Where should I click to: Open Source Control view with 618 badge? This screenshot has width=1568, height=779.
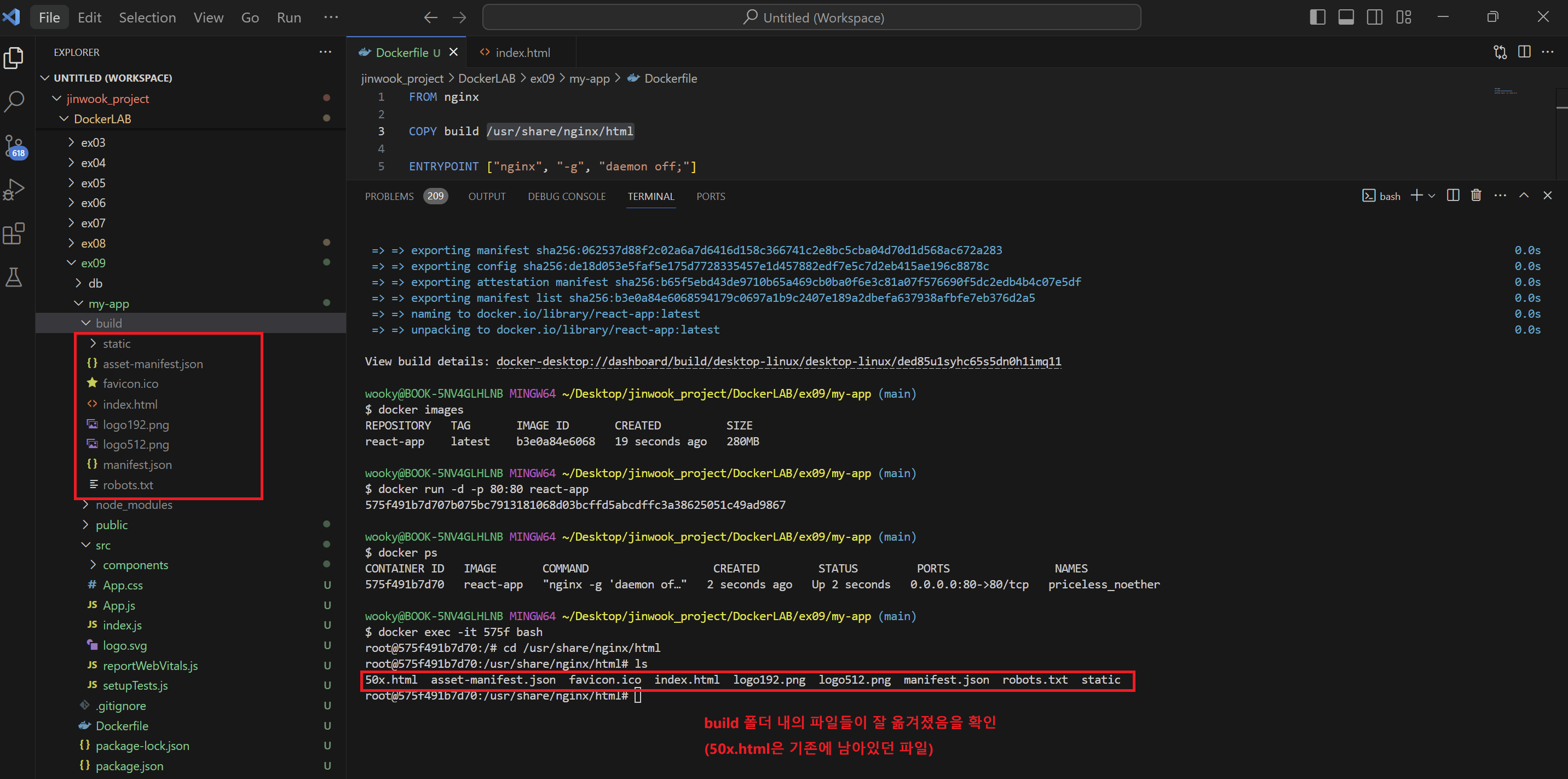pyautogui.click(x=14, y=146)
